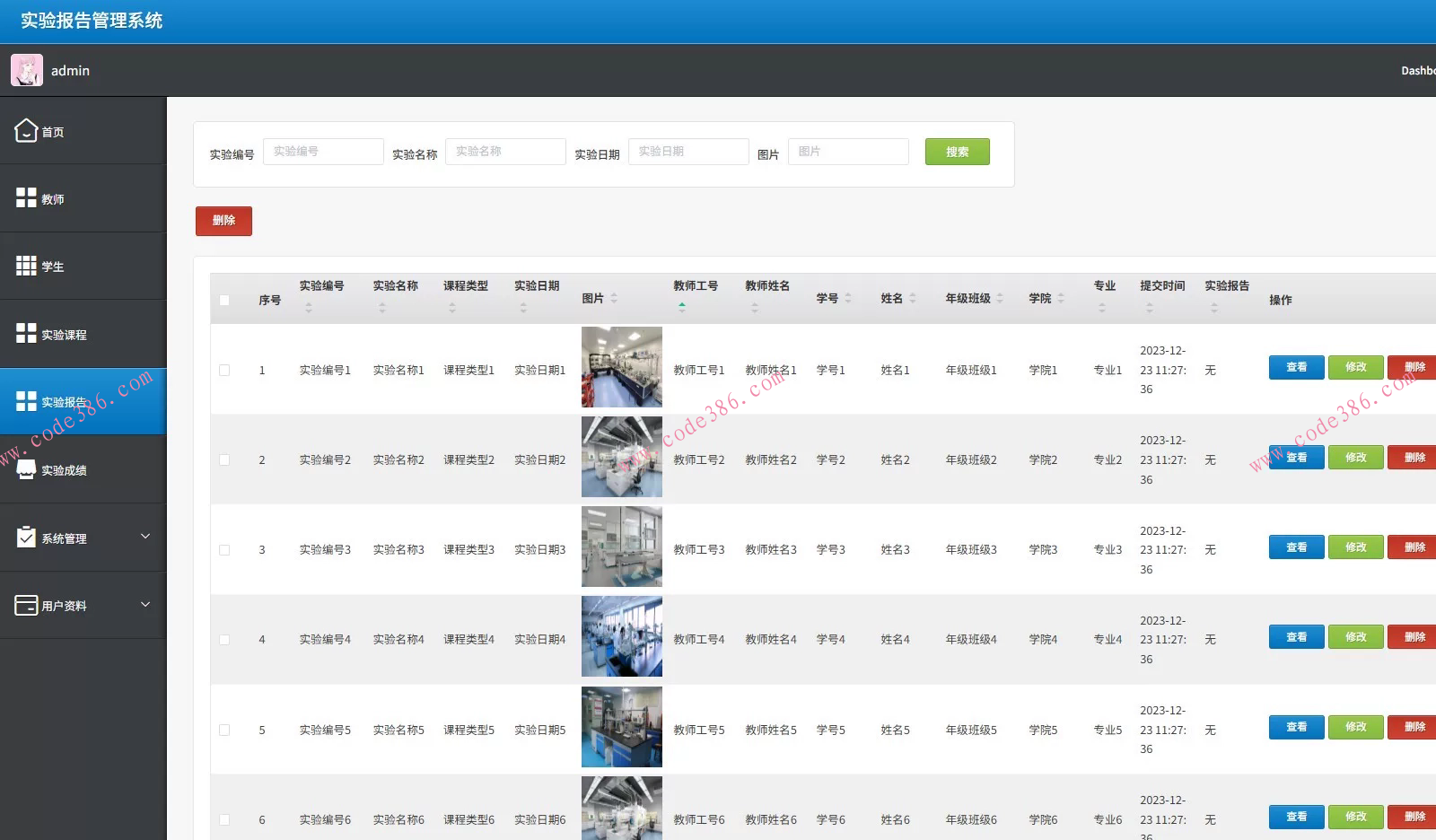
Task: Click the 用户资料 card icon
Action: point(26,605)
